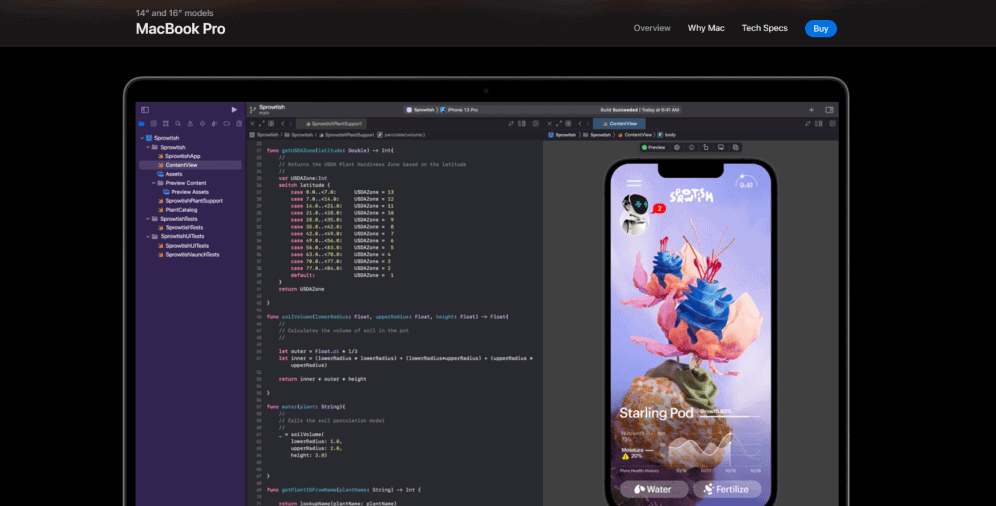Open the symbol navigator icon
Viewport: 996px width, 506px height.
point(166,124)
